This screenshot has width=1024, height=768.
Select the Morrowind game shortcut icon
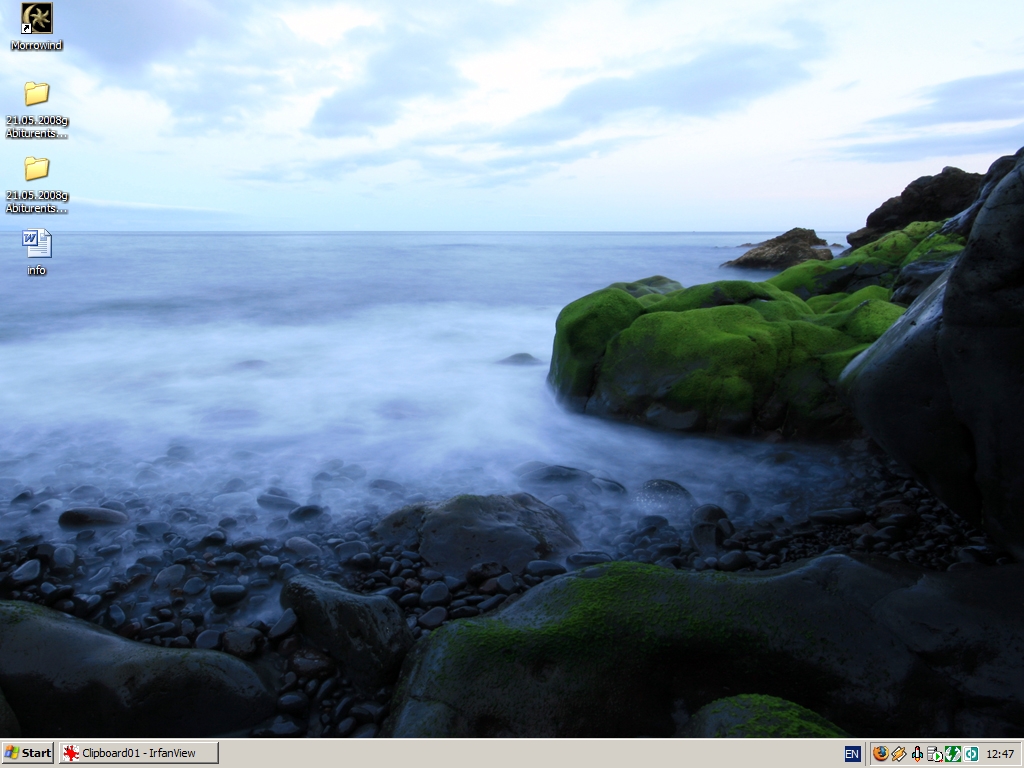[37, 18]
